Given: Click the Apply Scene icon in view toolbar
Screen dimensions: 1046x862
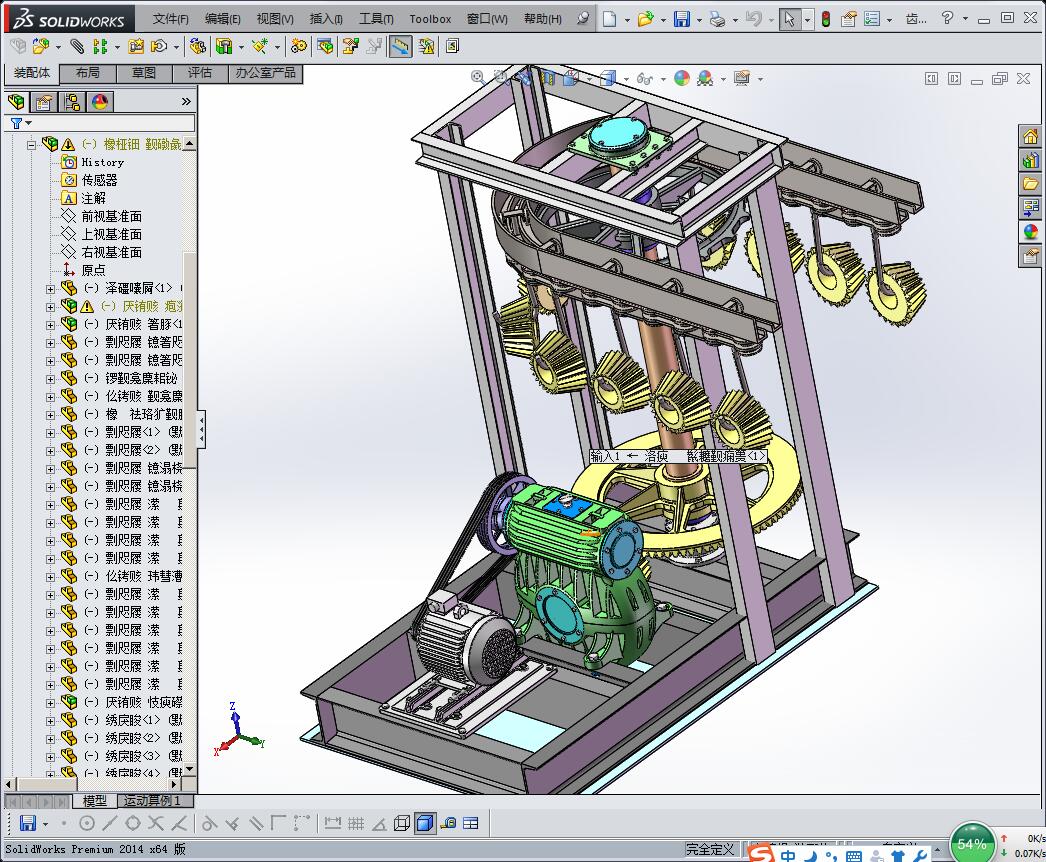Looking at the screenshot, I should (x=705, y=78).
